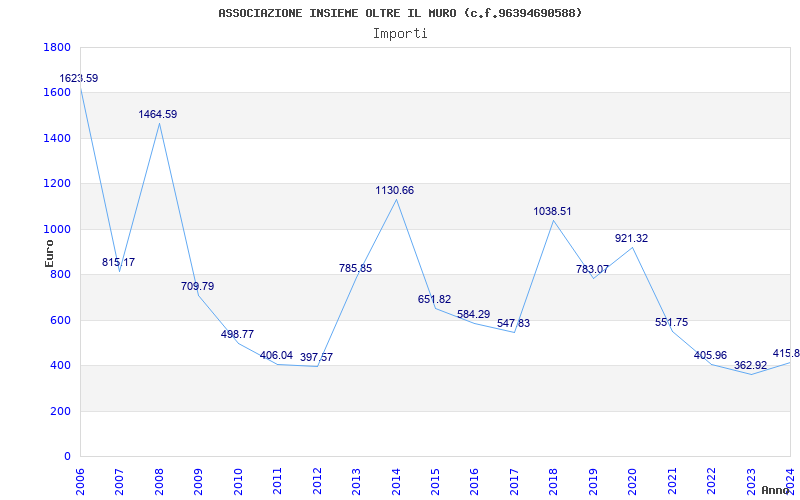800x500 pixels.
Task: Select the 783.07 data label
Action: click(x=592, y=269)
